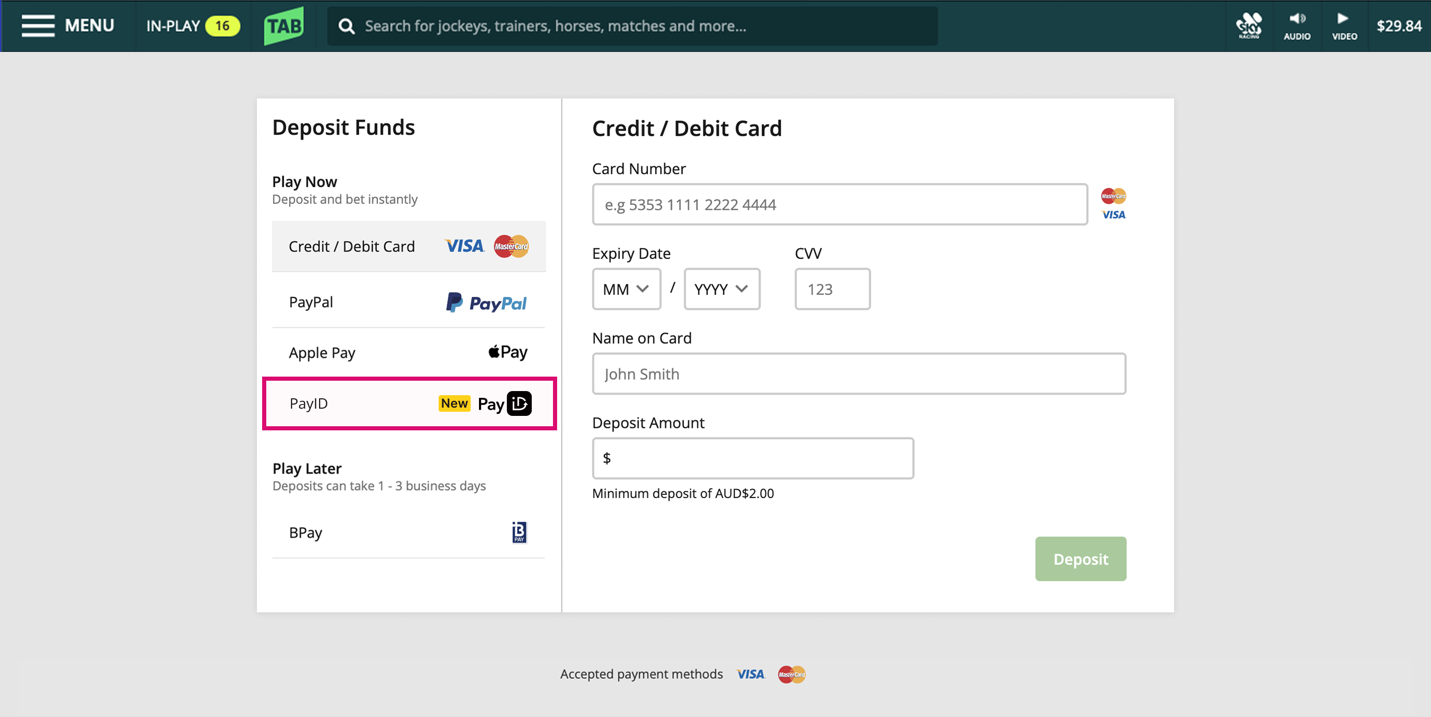This screenshot has height=717, width=1431.
Task: Select the Credit / Debit Card option
Action: 408,246
